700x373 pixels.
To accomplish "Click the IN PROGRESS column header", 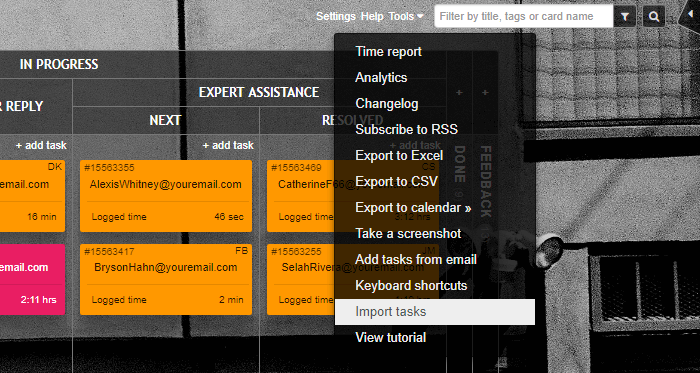I will (x=59, y=64).
